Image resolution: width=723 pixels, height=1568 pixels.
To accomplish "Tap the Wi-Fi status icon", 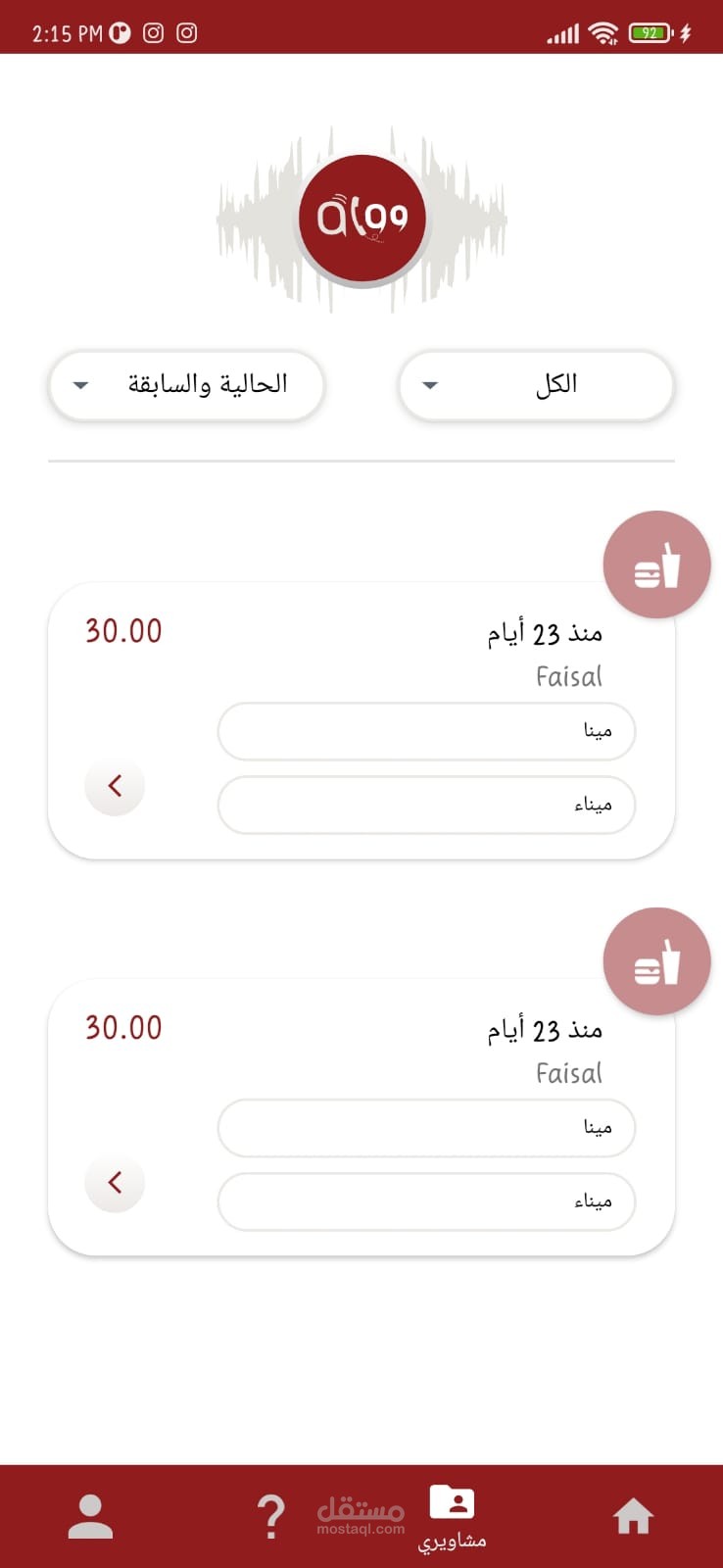I will [x=603, y=33].
